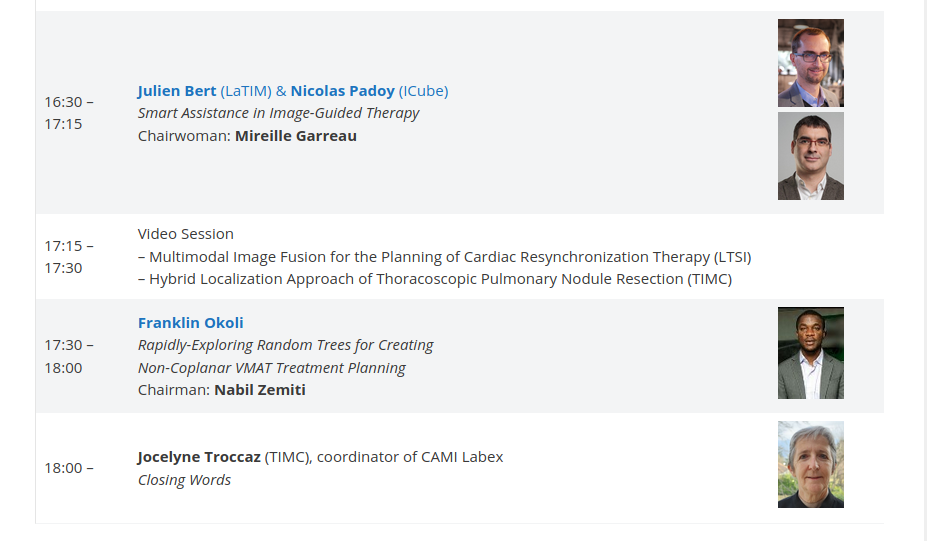Click the 16:30 – 17:15 time slot

tap(69, 113)
